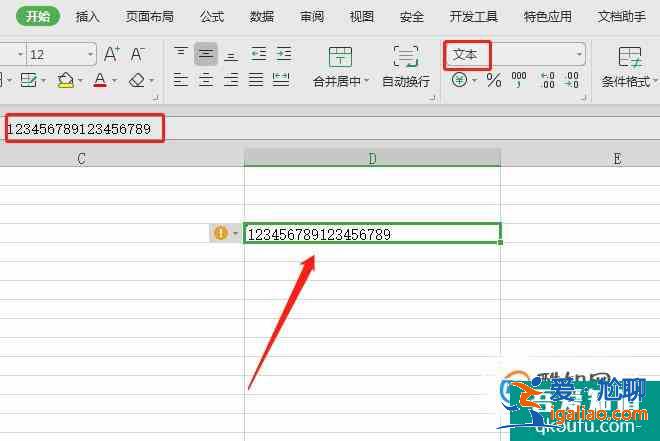Open the number format box showing 文本
The image size is (660, 441).
pos(514,55)
